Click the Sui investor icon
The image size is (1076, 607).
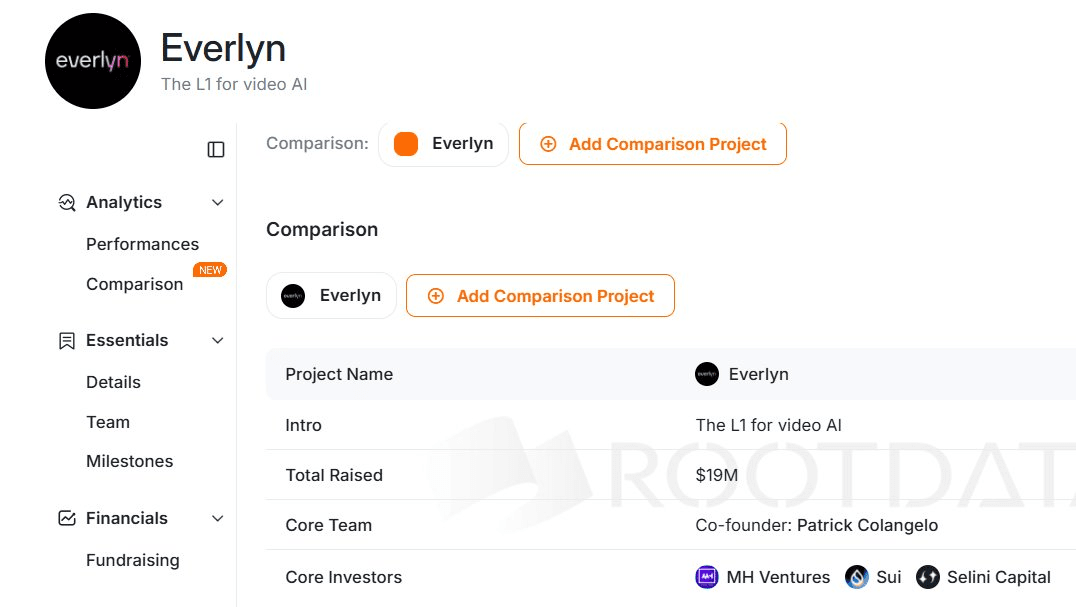[856, 577]
